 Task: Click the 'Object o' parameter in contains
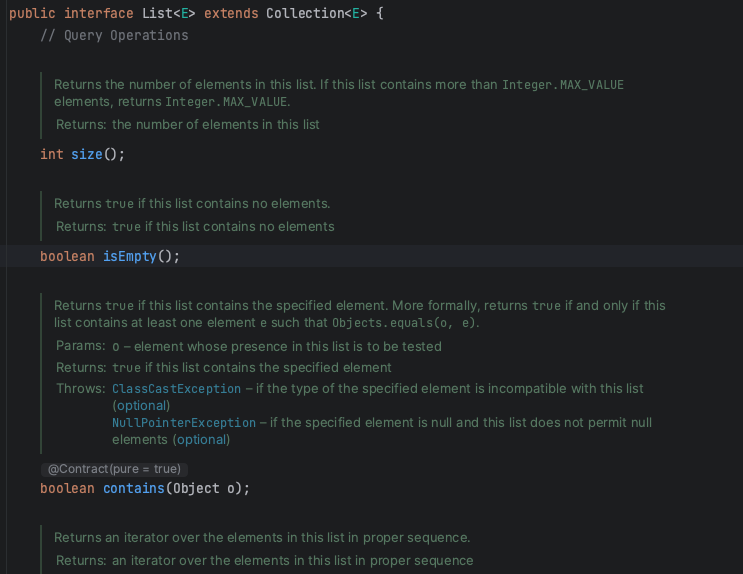click(204, 489)
